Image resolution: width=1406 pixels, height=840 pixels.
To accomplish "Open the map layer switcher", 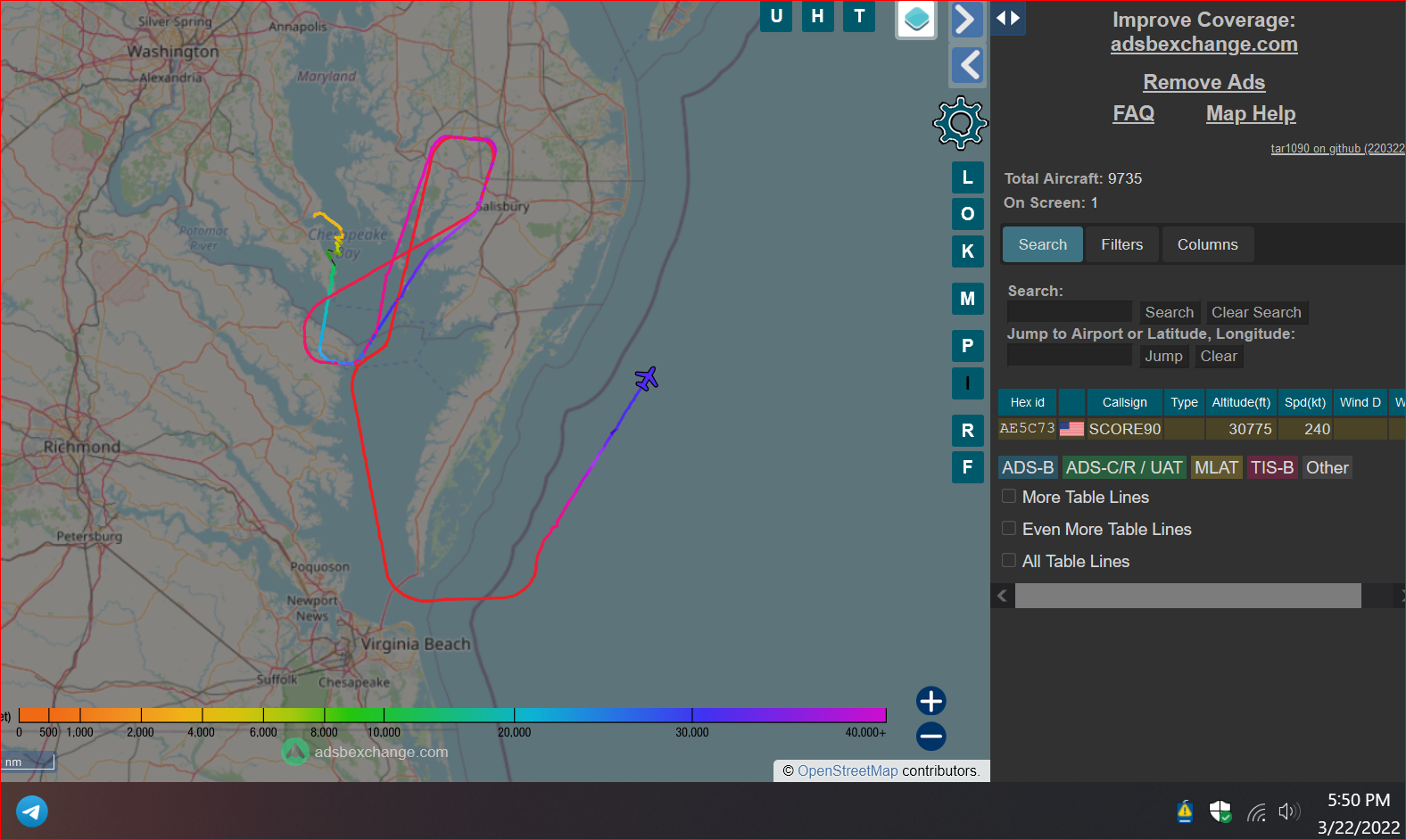I will point(916,19).
